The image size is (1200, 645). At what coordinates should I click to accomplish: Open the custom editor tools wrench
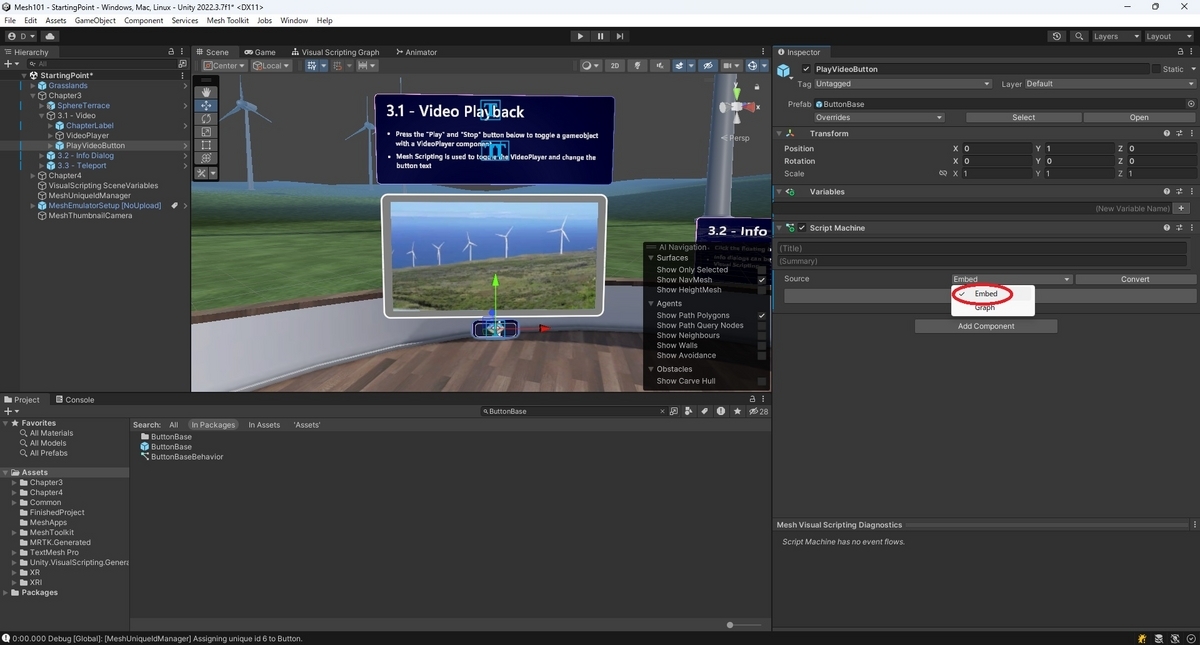point(203,173)
